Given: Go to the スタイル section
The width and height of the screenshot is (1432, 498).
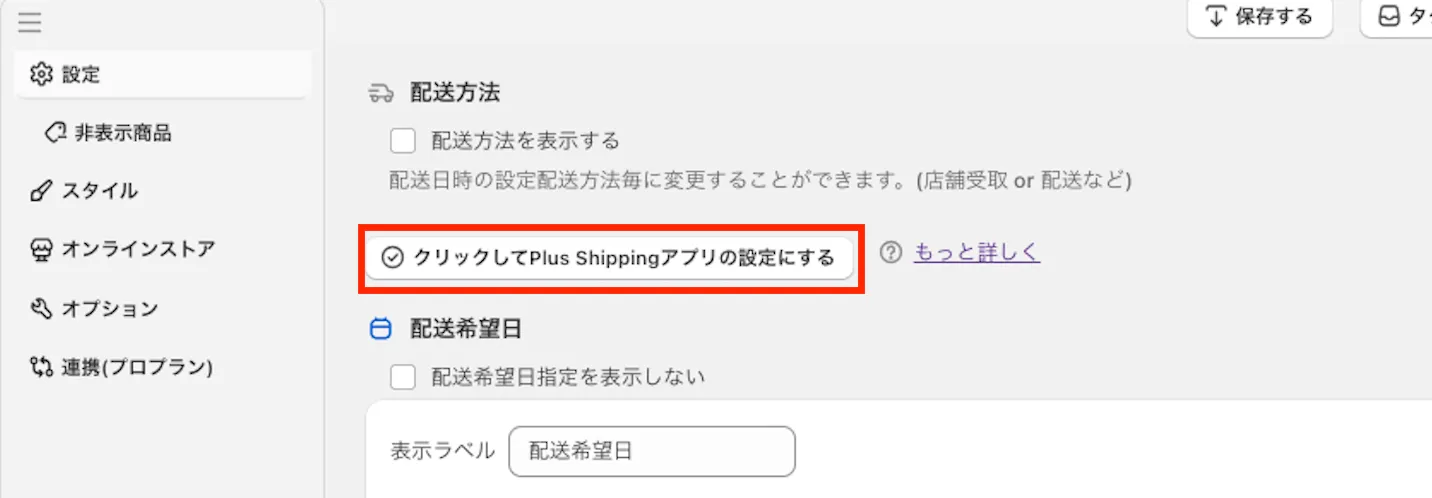Looking at the screenshot, I should 100,192.
